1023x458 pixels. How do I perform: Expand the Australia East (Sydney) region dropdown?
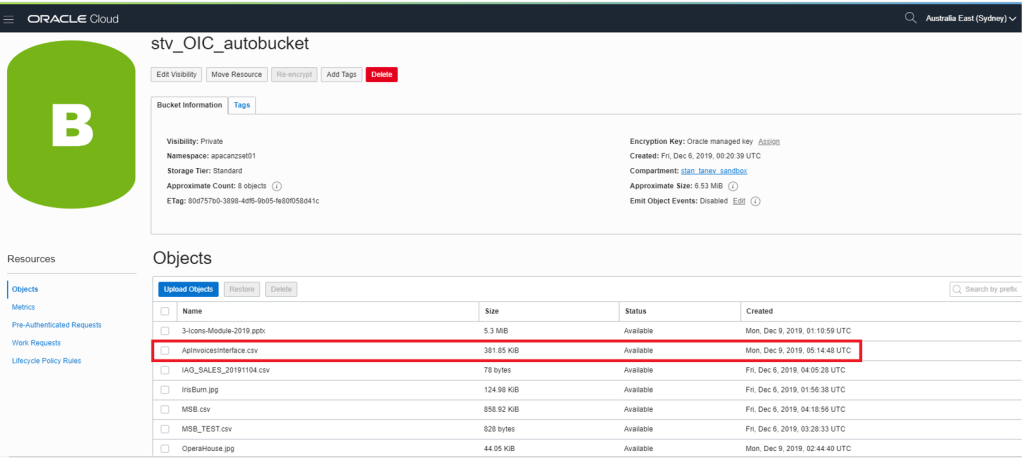[969, 18]
